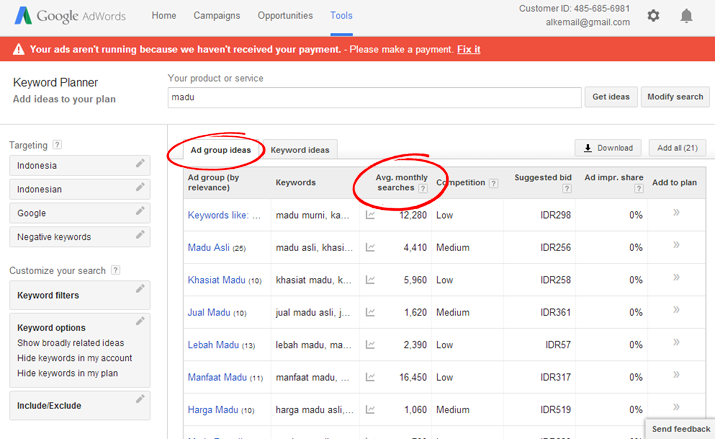Open Competition help question mark
Viewport: 715px width, 439px height.
tap(493, 183)
